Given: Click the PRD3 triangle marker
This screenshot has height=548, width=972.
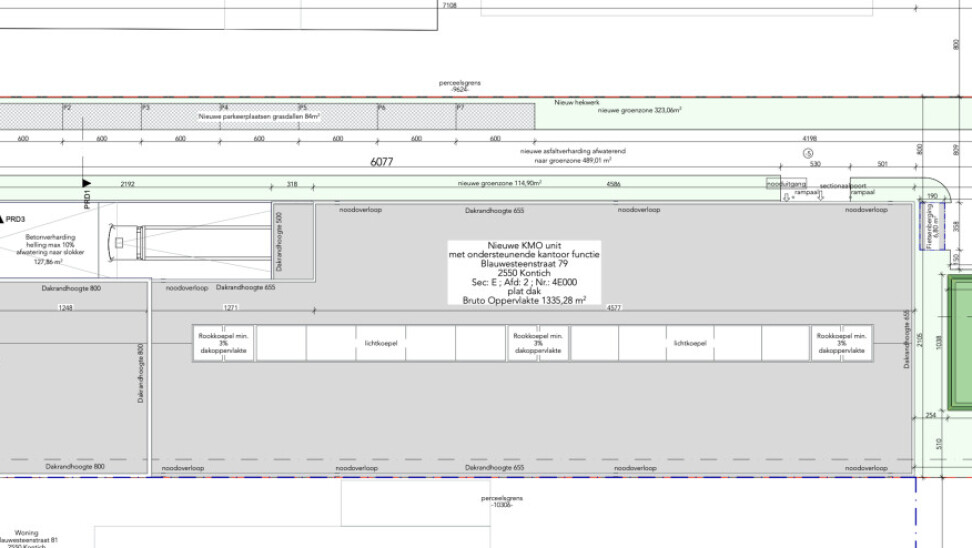Looking at the screenshot, I should pyautogui.click(x=4, y=218).
